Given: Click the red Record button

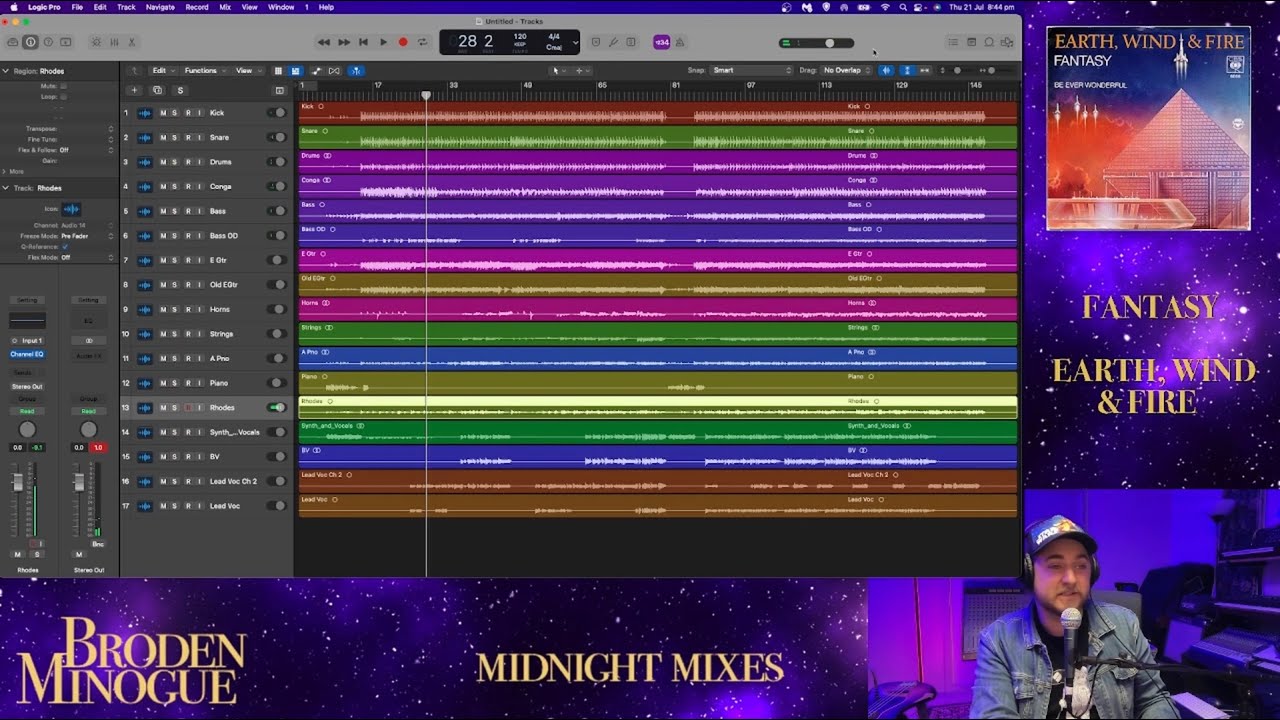Looking at the screenshot, I should point(403,42).
